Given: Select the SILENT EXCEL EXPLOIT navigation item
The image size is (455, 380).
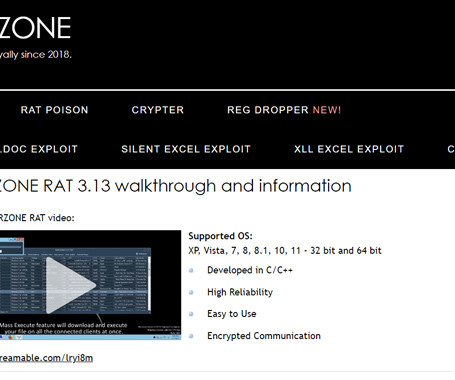Looking at the screenshot, I should [x=186, y=149].
